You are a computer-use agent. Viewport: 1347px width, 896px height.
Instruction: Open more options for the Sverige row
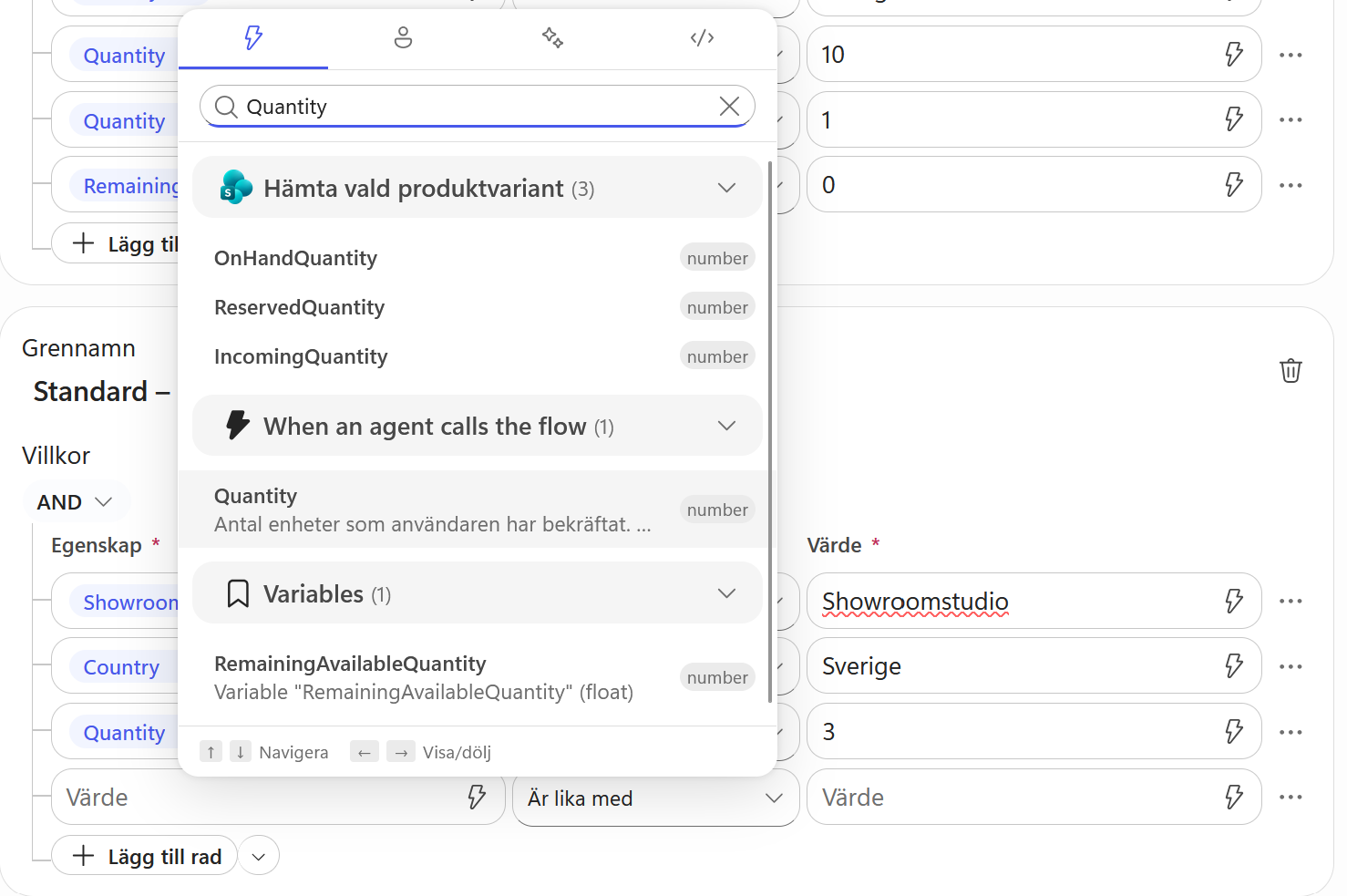(1290, 666)
